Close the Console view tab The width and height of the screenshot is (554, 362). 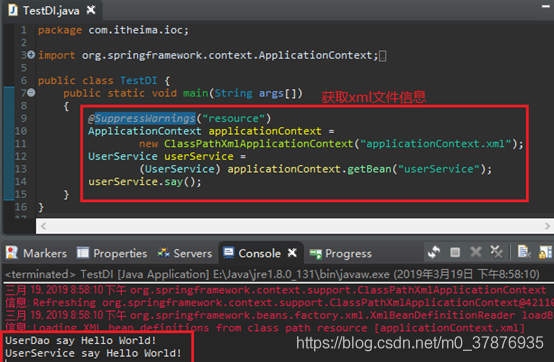click(292, 253)
